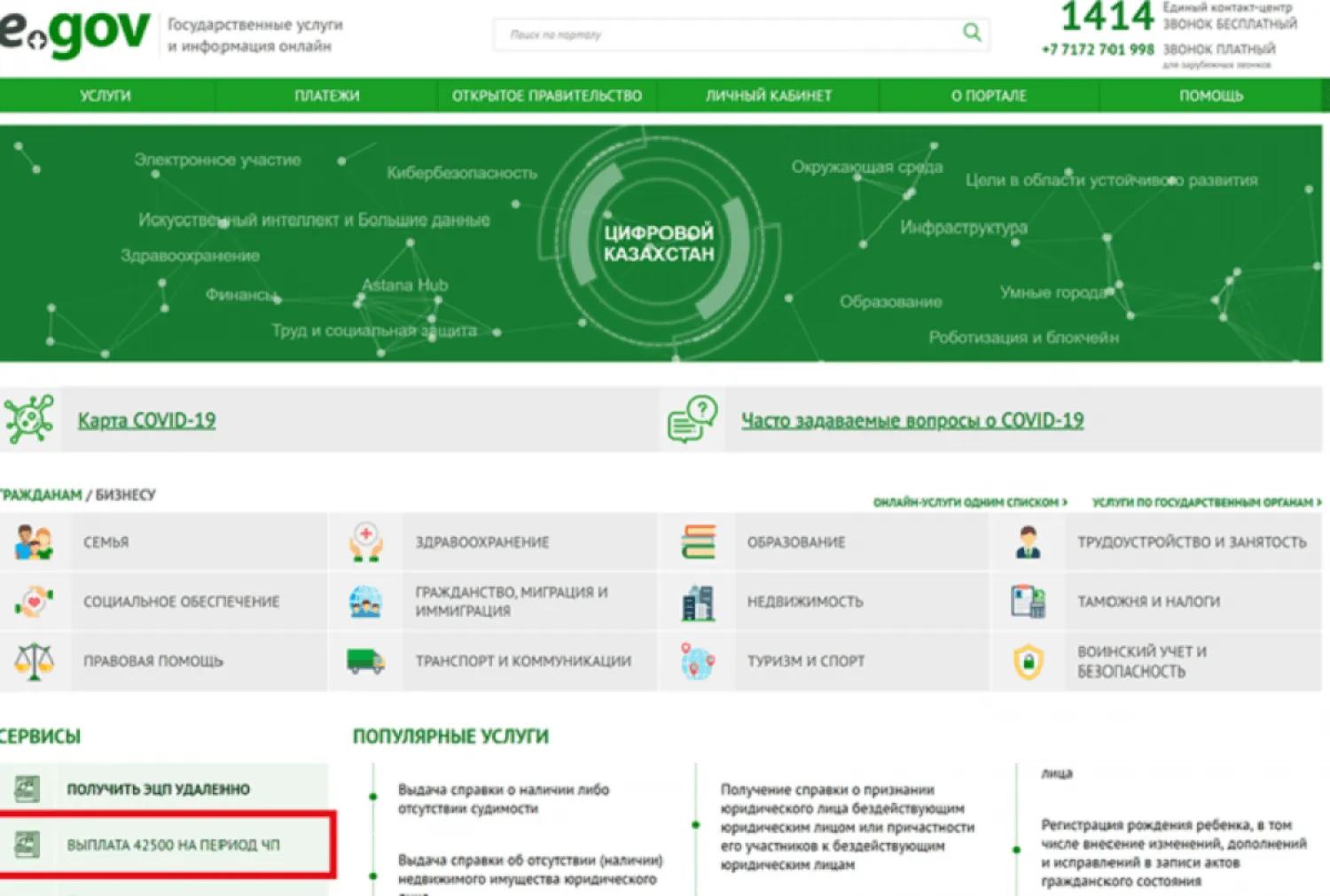Open Услуги по государственным органам link

[x=1207, y=503]
